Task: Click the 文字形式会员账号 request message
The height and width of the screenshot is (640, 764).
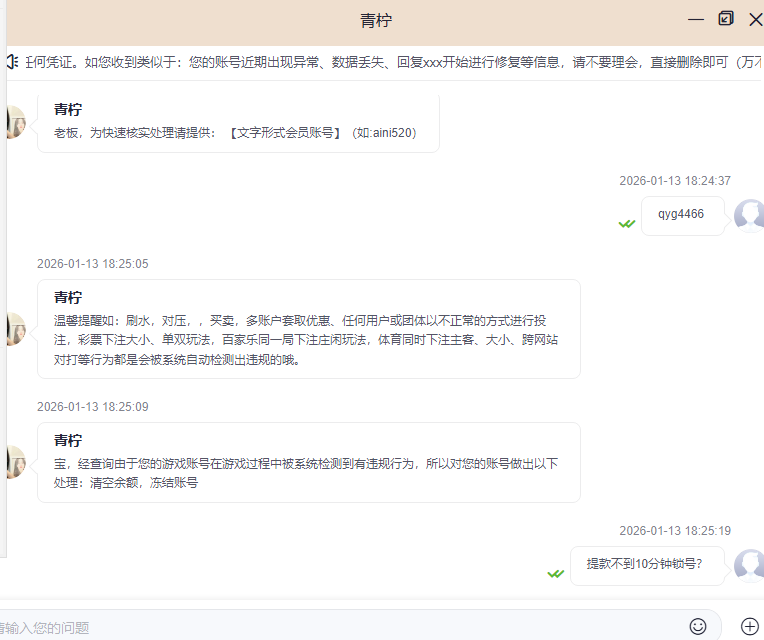Action: click(238, 123)
